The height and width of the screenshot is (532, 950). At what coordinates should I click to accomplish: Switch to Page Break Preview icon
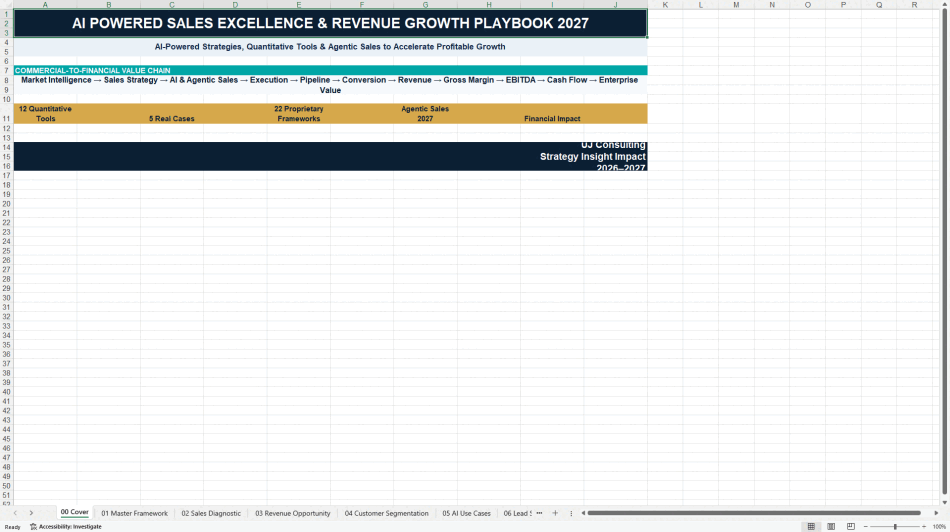pos(851,527)
